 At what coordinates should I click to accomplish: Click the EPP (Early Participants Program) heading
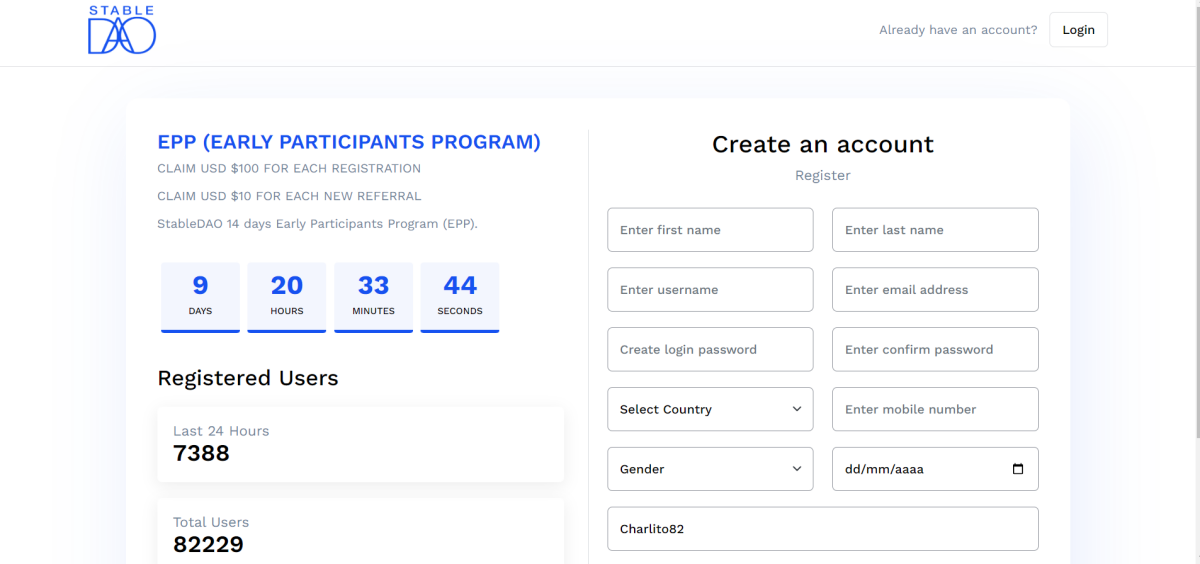coord(349,142)
